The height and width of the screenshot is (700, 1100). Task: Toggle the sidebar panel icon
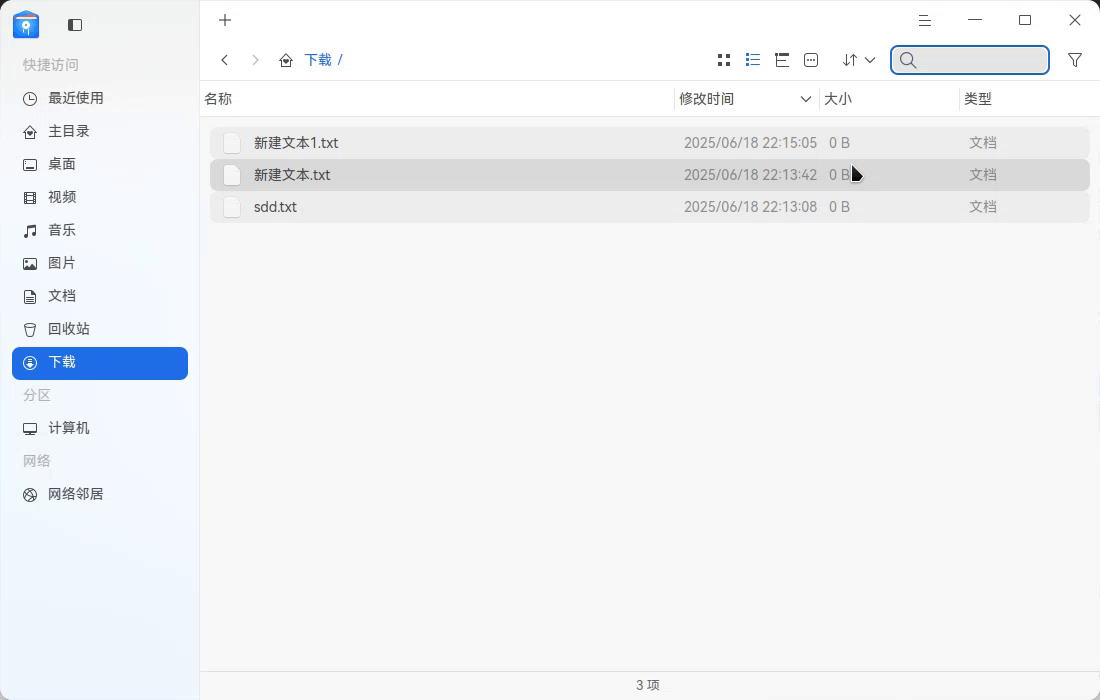(75, 25)
